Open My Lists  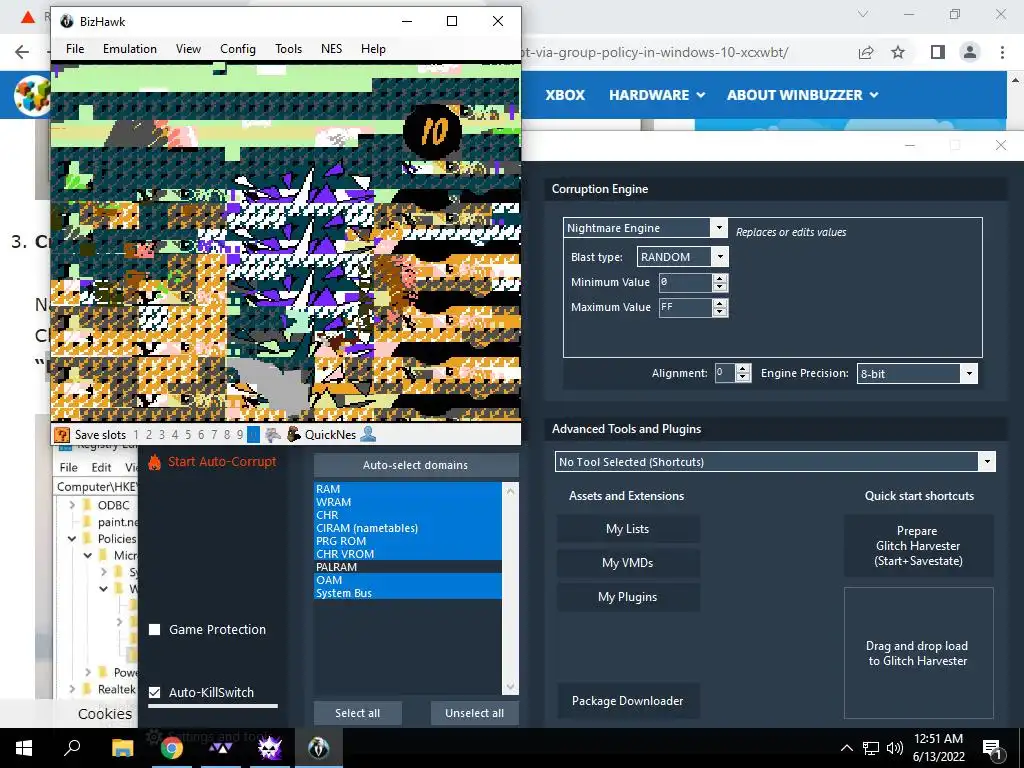click(628, 529)
